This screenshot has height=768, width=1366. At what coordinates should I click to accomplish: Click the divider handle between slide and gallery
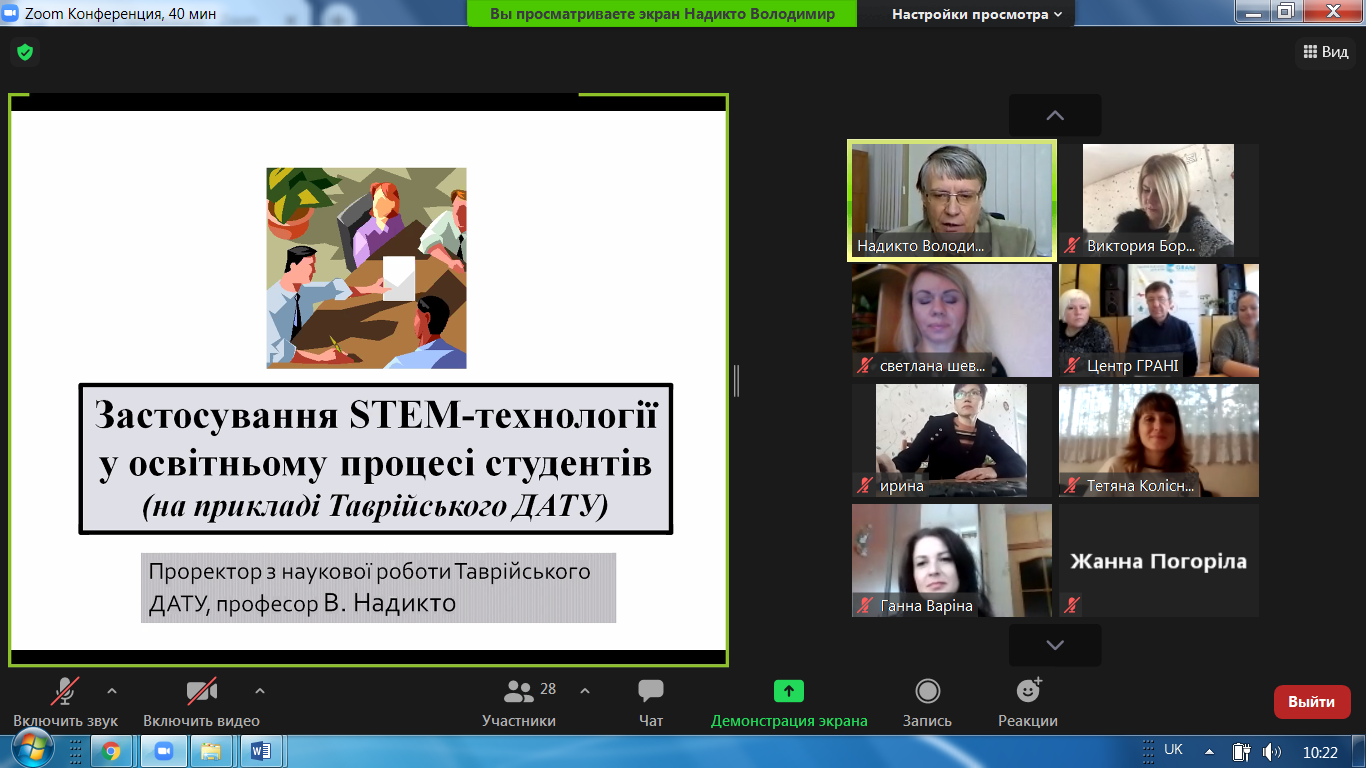(x=737, y=381)
